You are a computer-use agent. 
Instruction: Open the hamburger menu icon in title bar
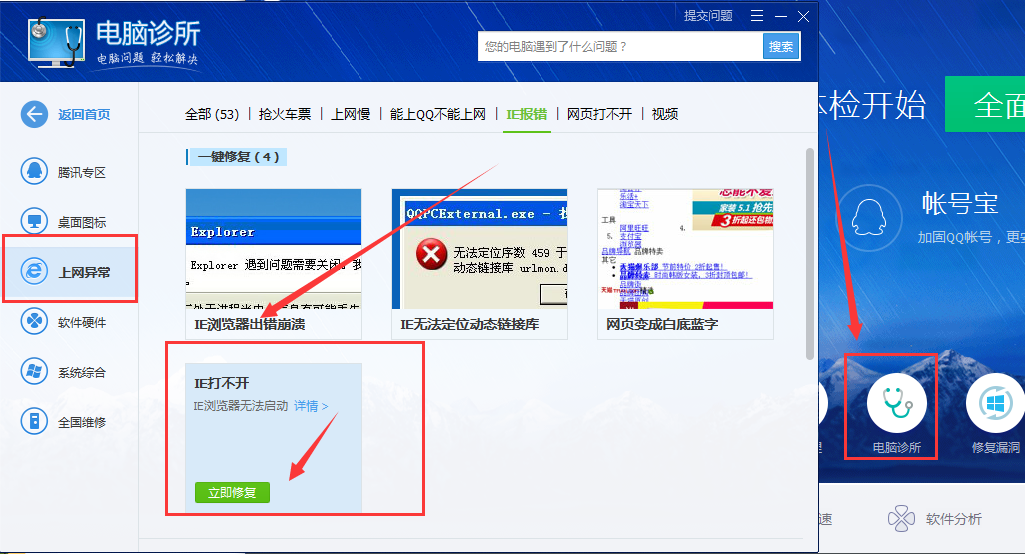757,16
